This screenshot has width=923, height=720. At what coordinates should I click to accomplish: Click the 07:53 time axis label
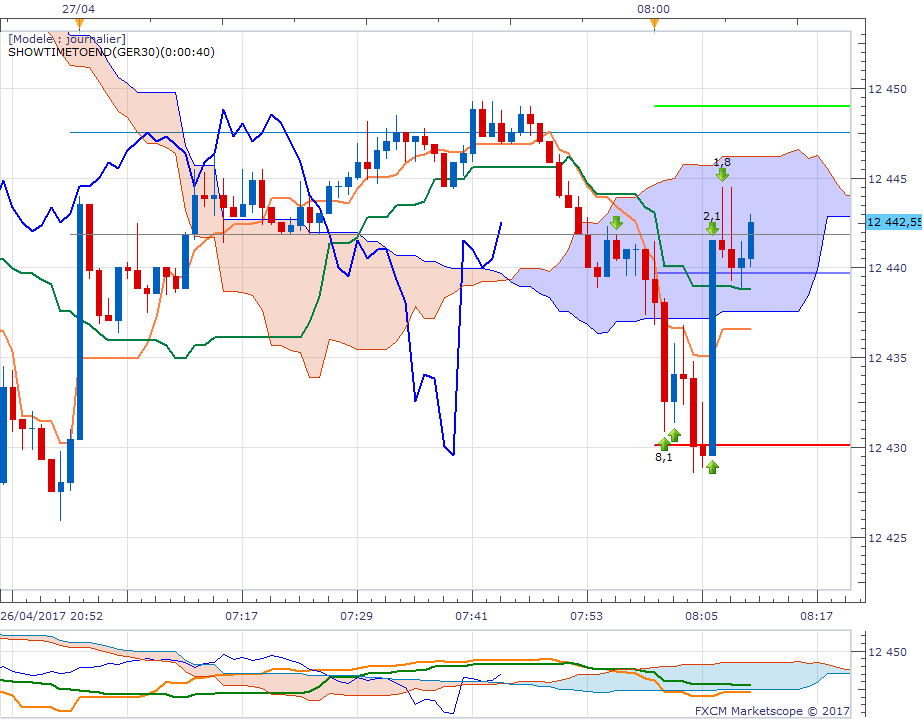586,616
